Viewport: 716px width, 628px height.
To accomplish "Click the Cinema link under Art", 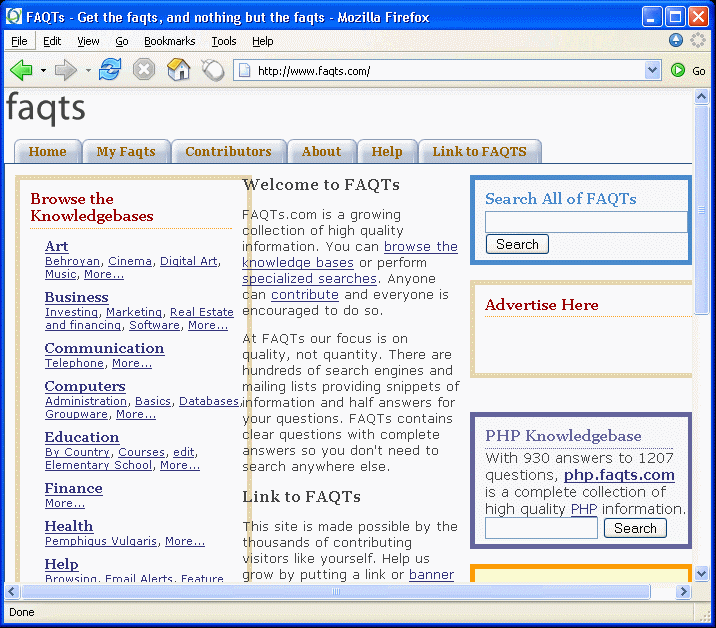I will (130, 261).
